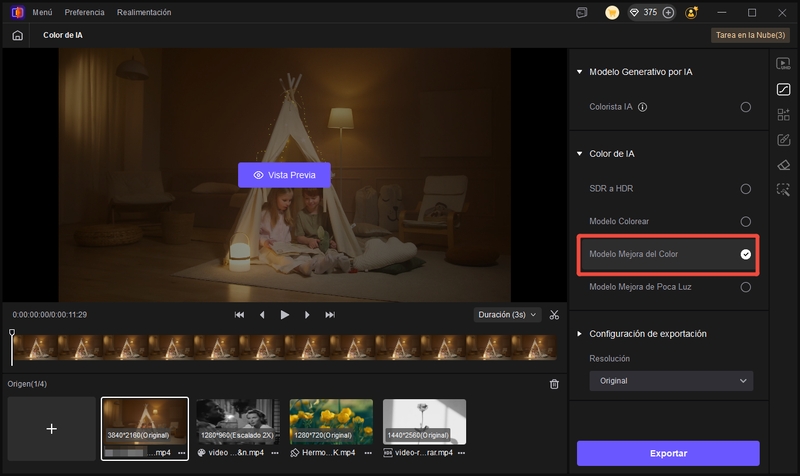800x476 pixels.
Task: Select the eraser tool in right sidebar
Action: pyautogui.click(x=783, y=164)
